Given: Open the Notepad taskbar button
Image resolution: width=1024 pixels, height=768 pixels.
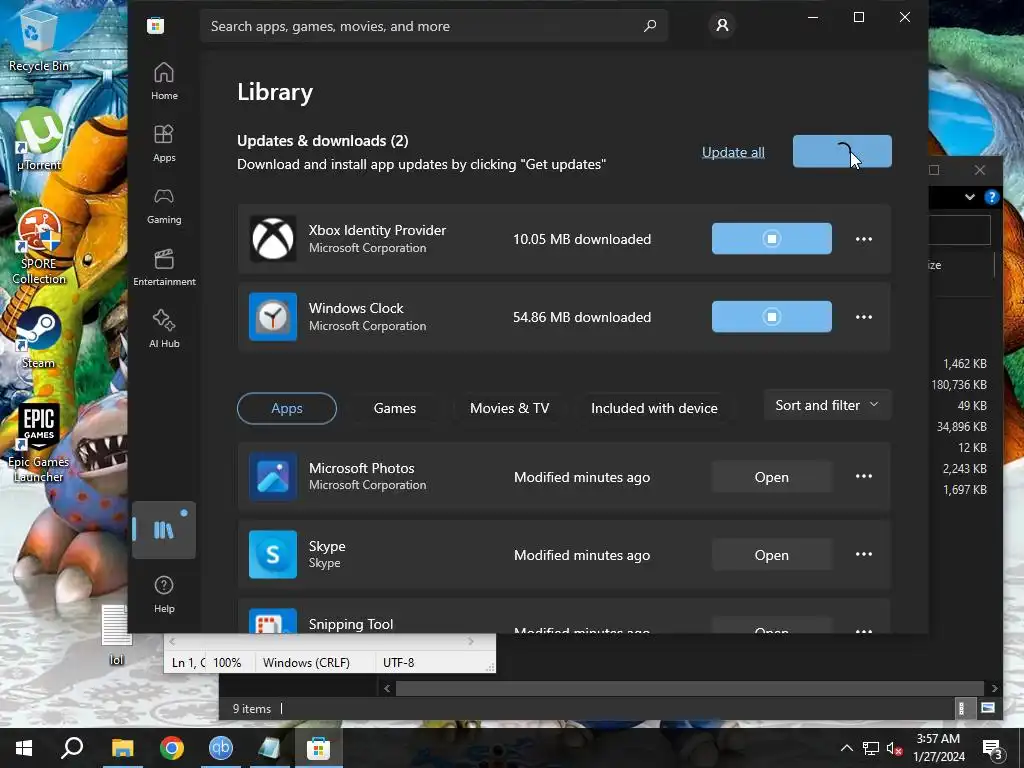Looking at the screenshot, I should click(269, 748).
